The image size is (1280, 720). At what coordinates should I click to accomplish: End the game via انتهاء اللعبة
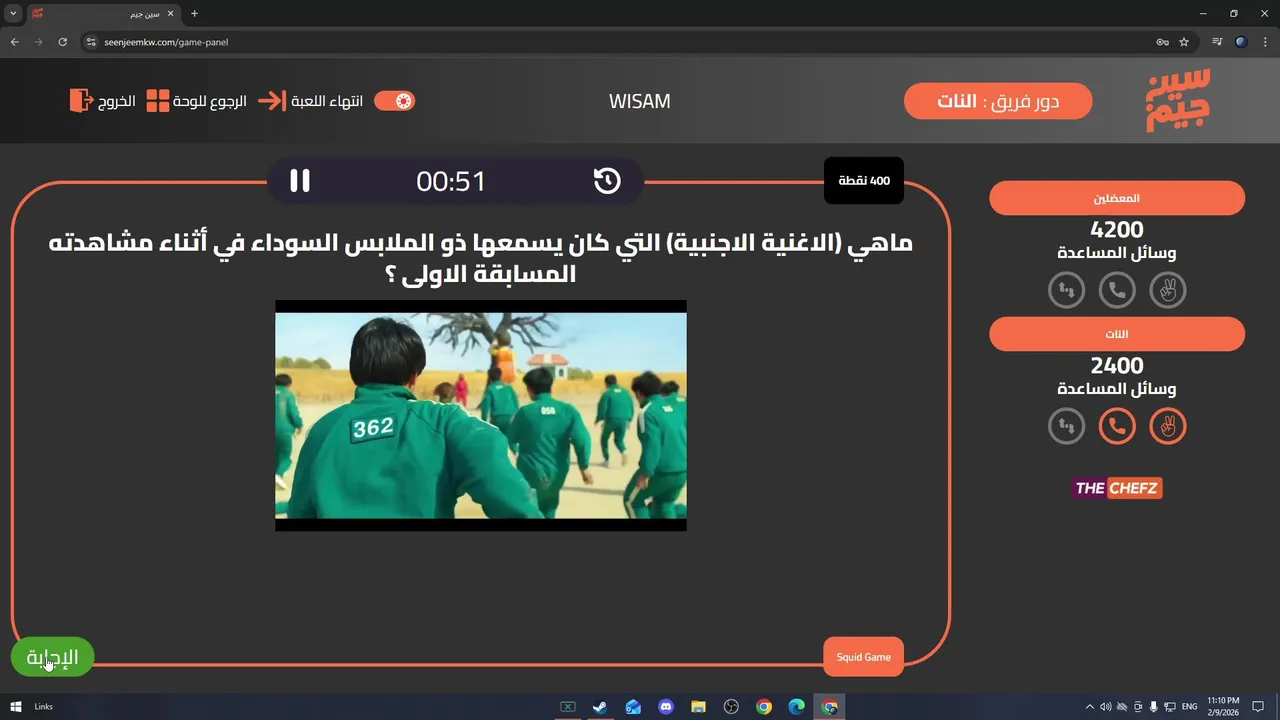[310, 101]
